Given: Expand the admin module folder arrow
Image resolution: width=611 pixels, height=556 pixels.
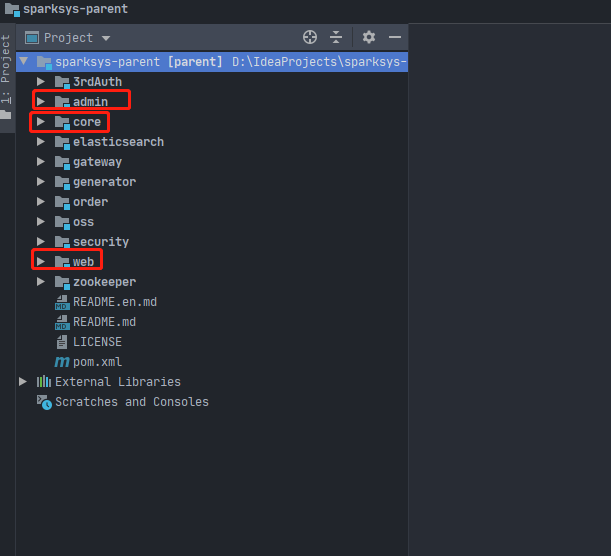Looking at the screenshot, I should point(41,102).
